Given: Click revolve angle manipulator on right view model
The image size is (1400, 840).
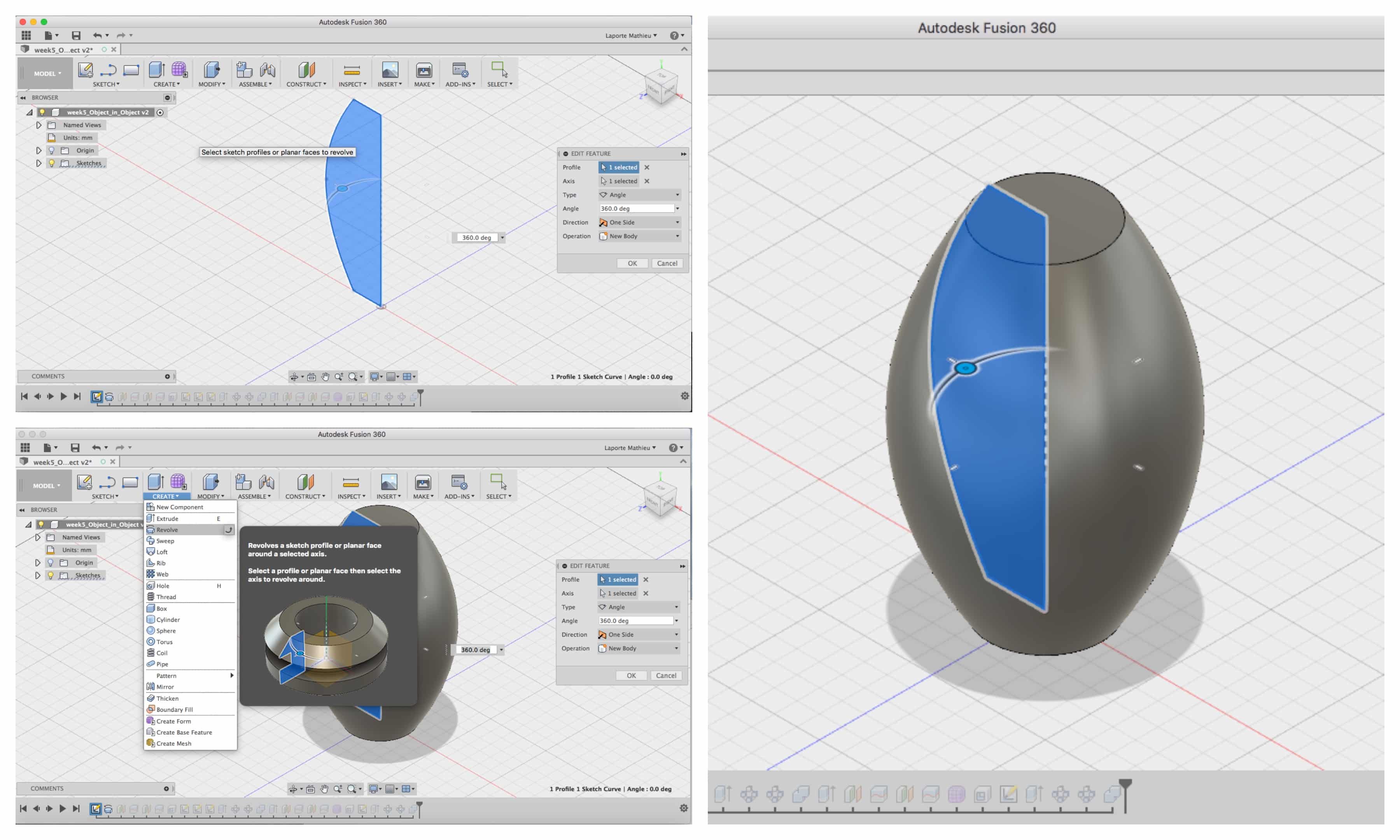Looking at the screenshot, I should click(x=965, y=369).
